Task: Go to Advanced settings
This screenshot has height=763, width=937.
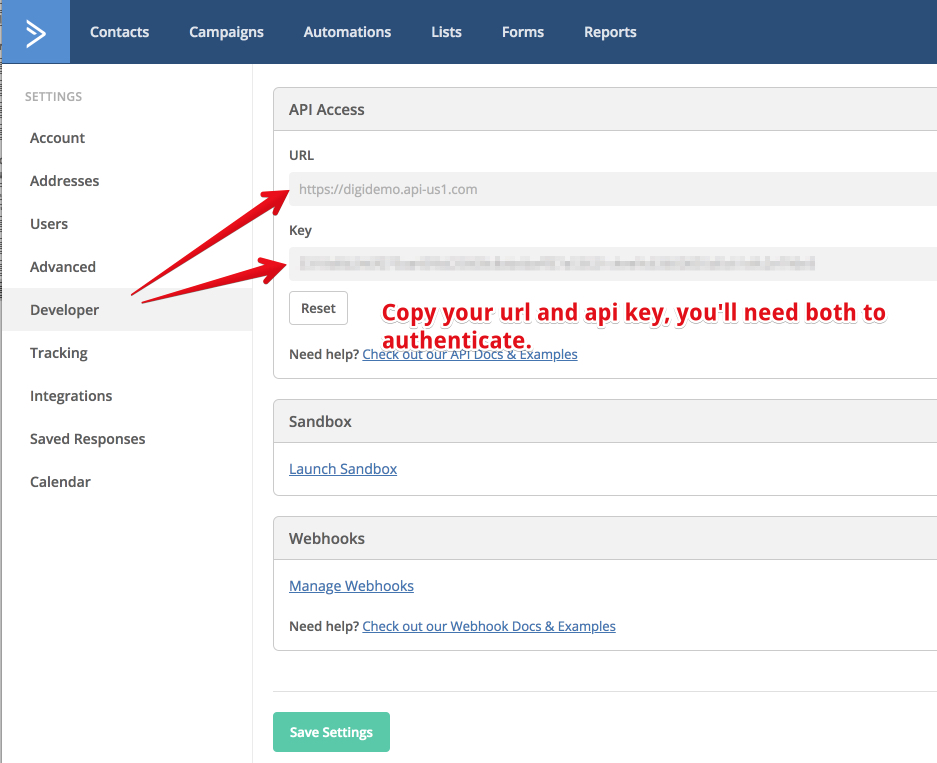Action: pos(62,266)
